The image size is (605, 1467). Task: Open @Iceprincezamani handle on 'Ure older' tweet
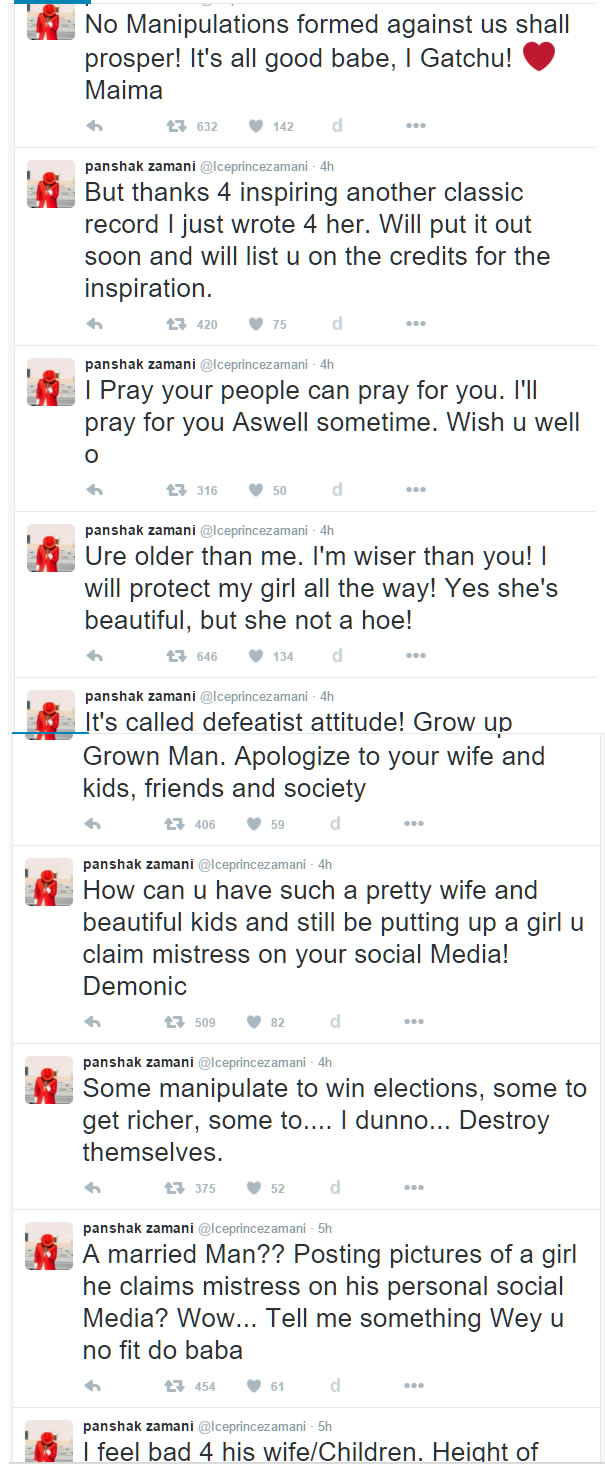[256, 530]
